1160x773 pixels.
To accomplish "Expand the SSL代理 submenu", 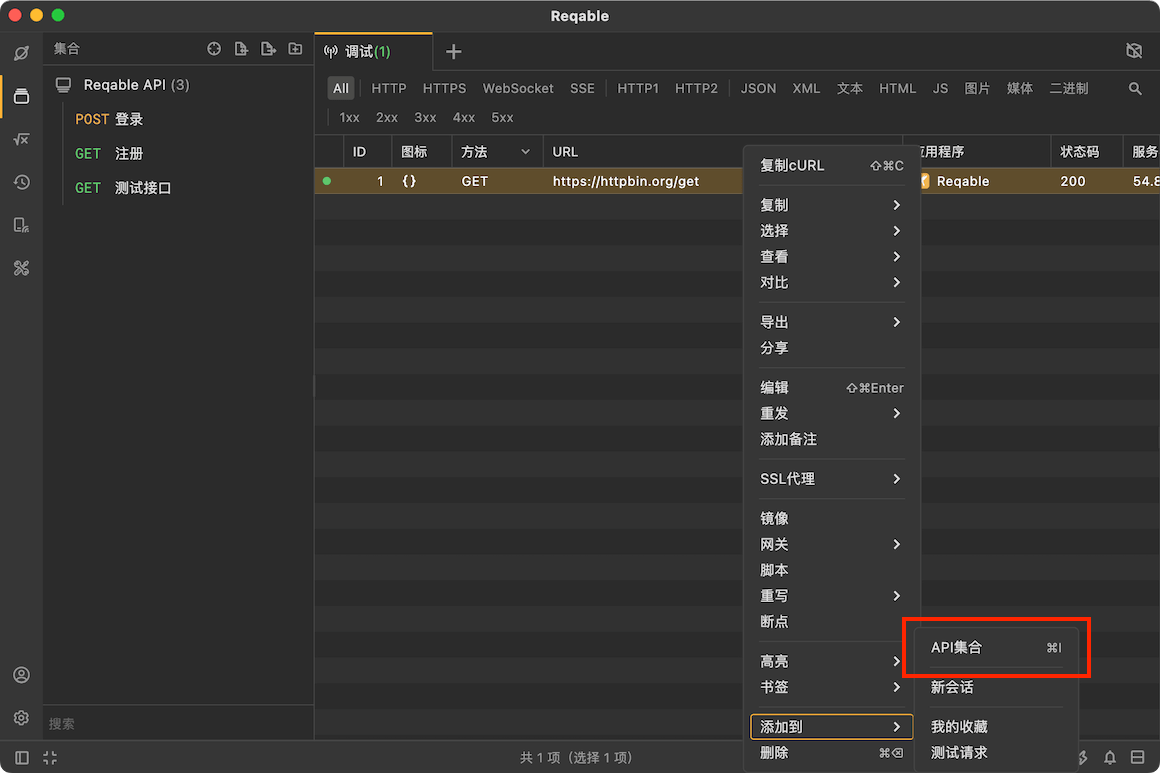I will click(x=831, y=479).
